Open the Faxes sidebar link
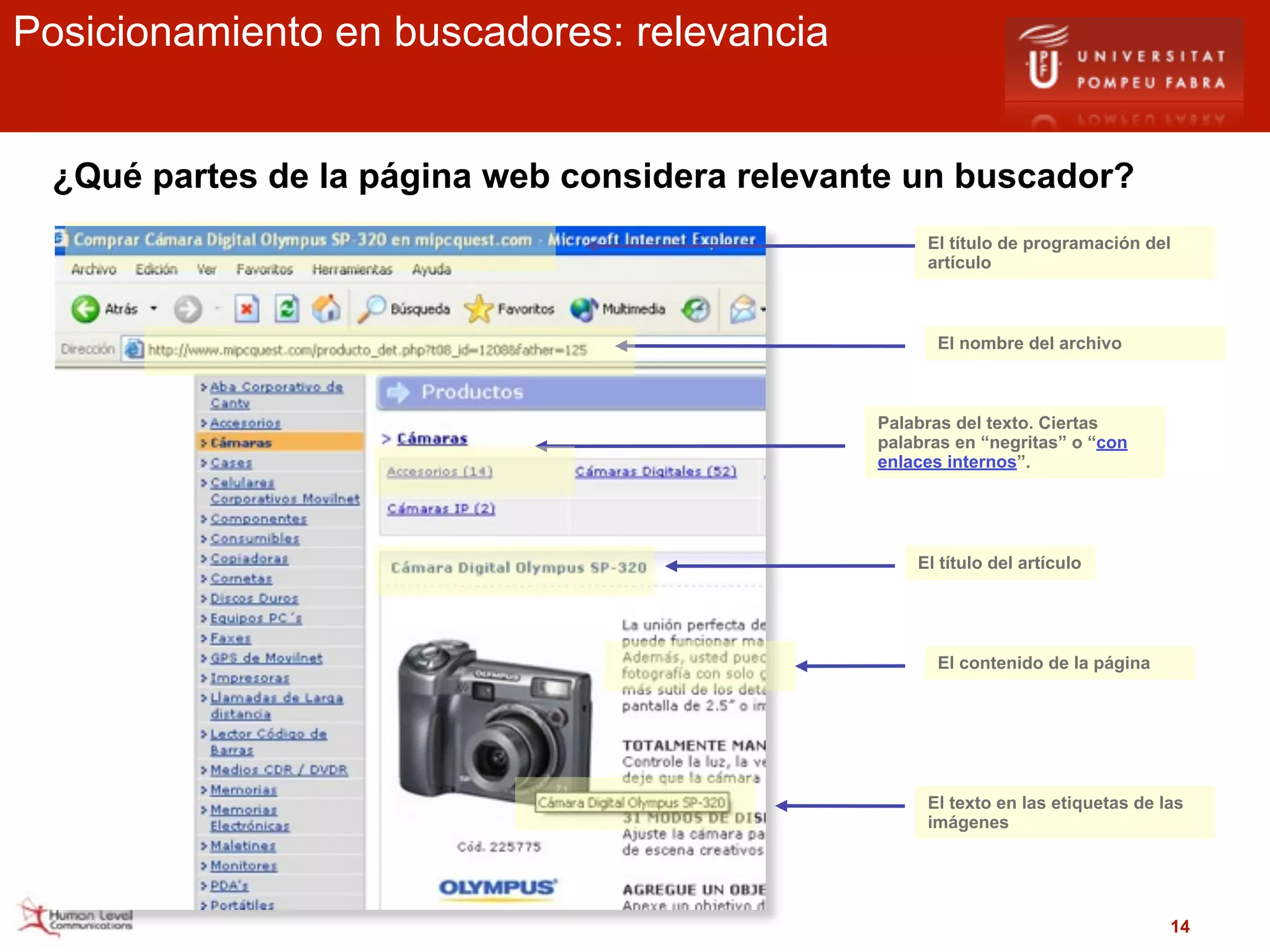The width and height of the screenshot is (1270, 952). point(230,638)
